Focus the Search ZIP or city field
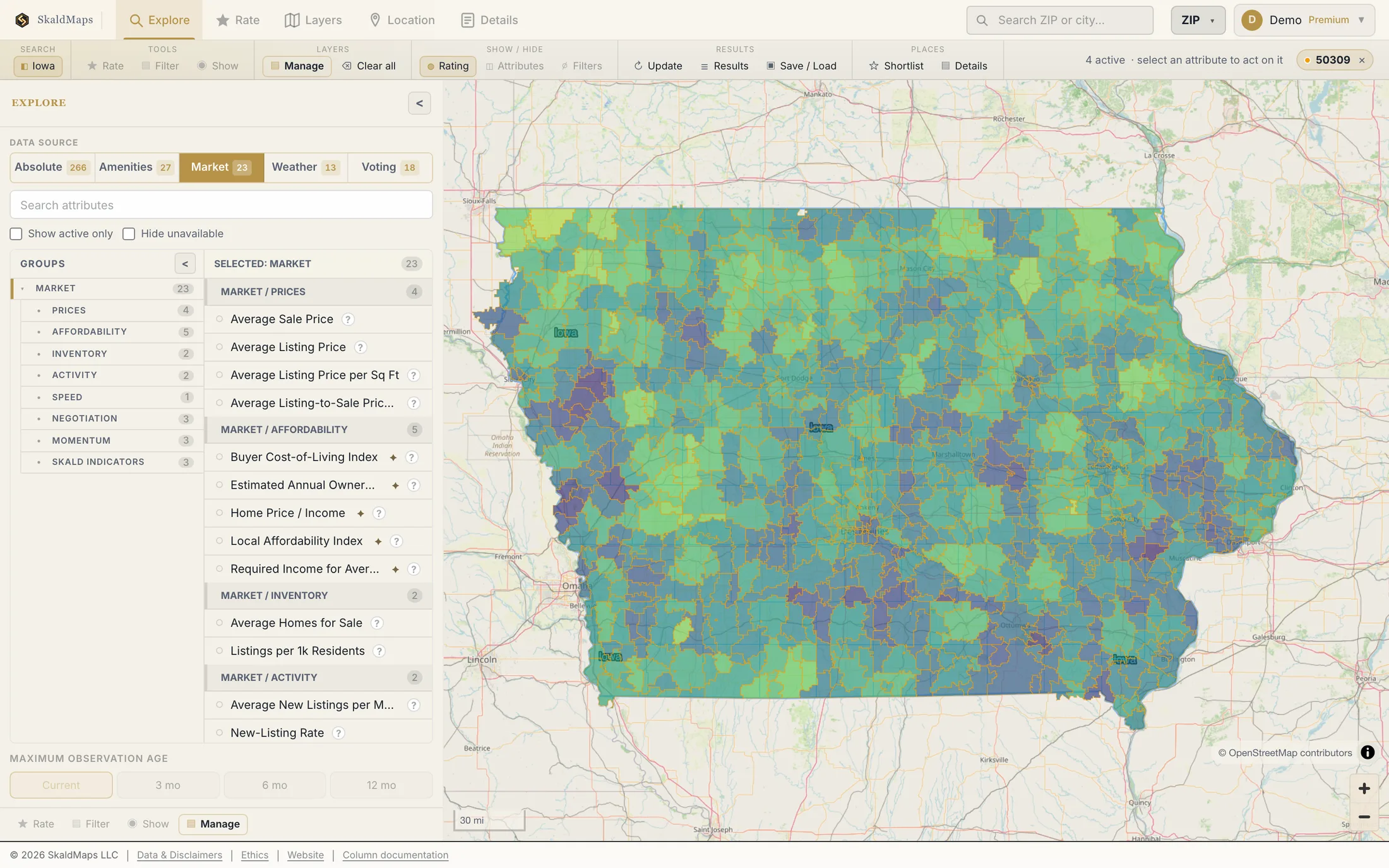The image size is (1389, 868). (1059, 20)
